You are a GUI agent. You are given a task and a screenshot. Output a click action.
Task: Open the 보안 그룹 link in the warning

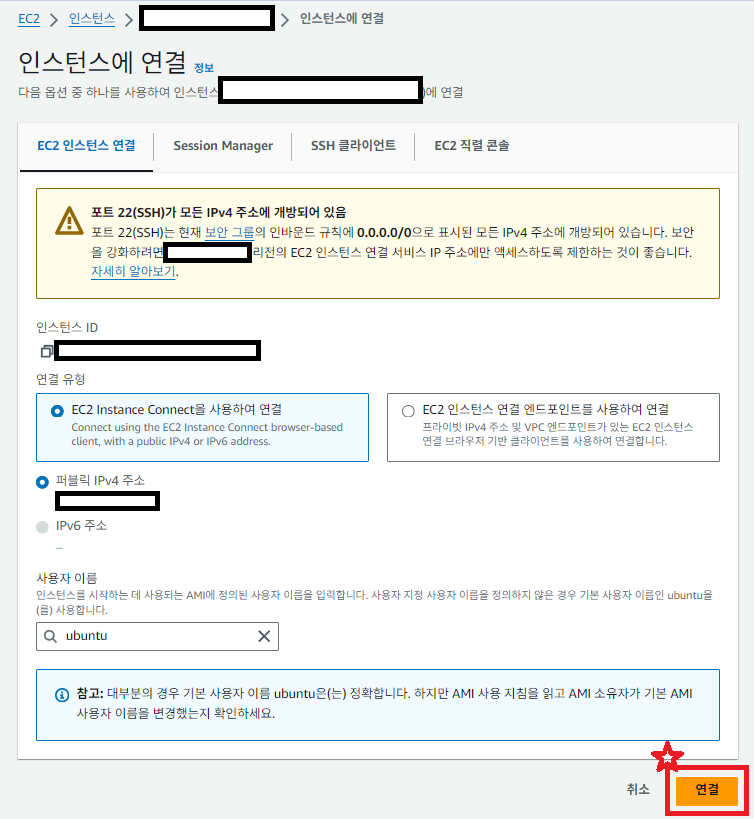click(229, 232)
